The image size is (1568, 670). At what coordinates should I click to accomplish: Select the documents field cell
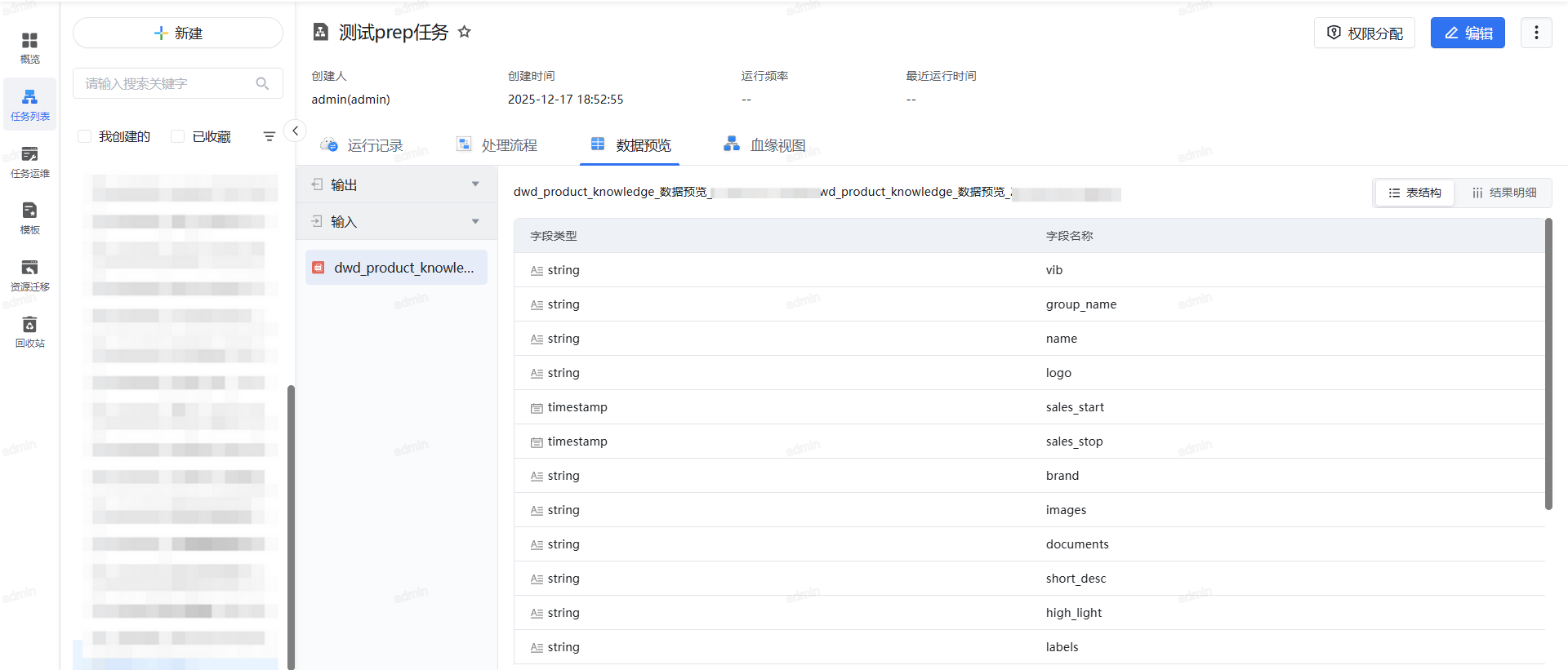pos(1077,544)
